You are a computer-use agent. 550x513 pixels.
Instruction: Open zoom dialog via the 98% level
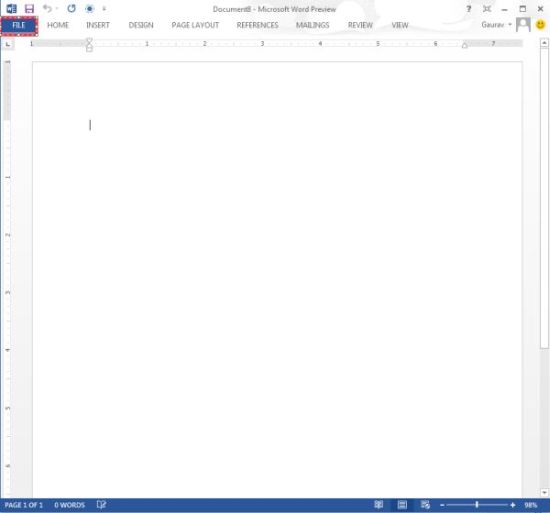531,505
